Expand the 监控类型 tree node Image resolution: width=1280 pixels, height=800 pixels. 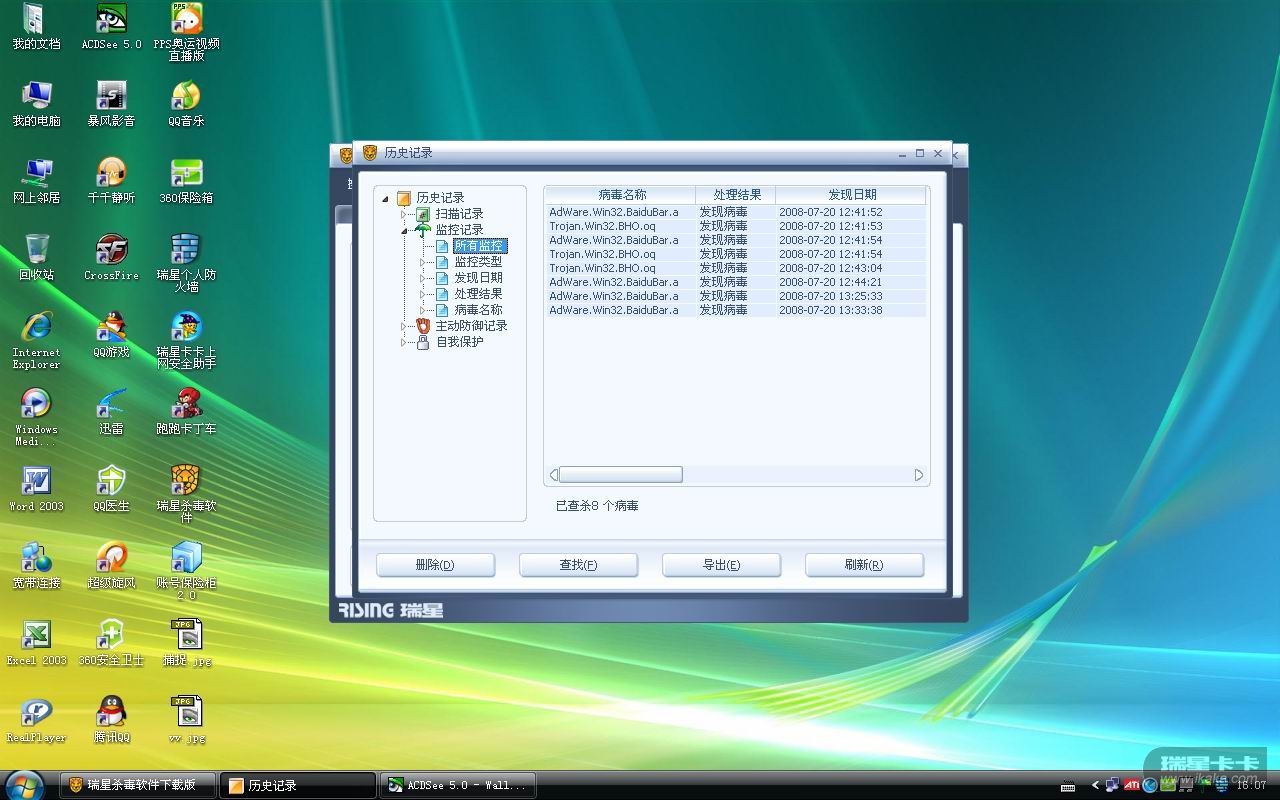point(423,262)
